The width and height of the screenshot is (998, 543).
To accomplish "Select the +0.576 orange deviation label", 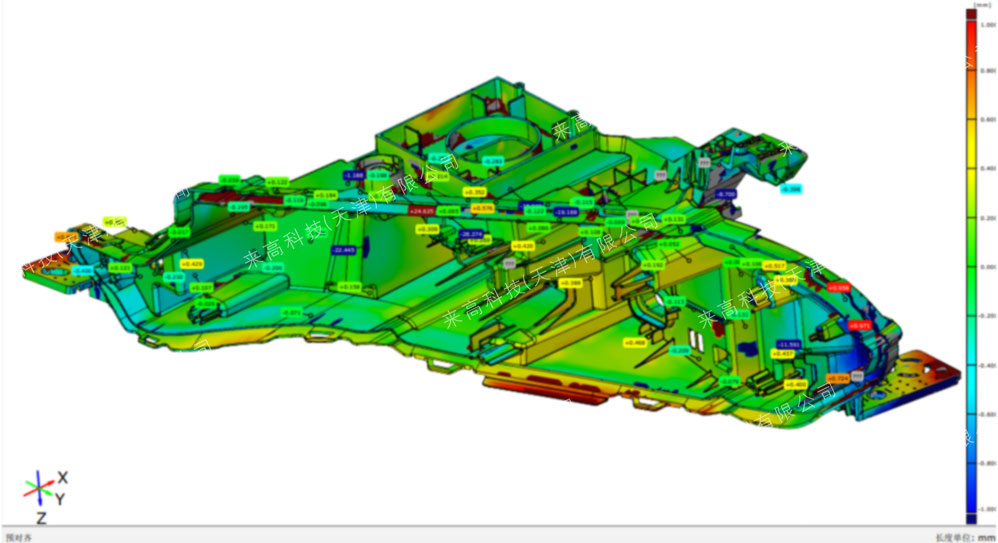I will [x=483, y=207].
